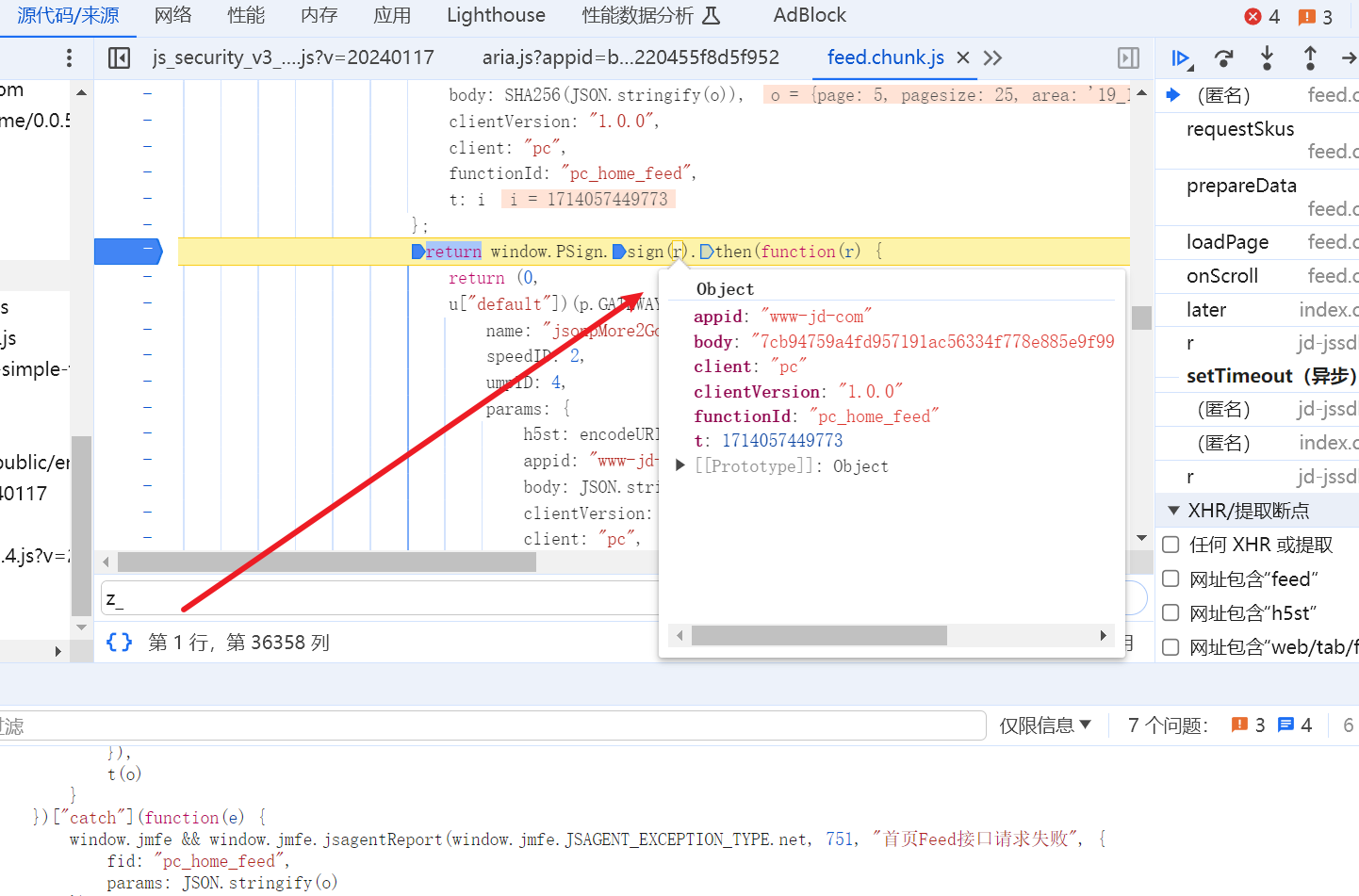The image size is (1359, 896).
Task: Click the {} pretty-print icon in status bar
Action: pyautogui.click(x=117, y=642)
